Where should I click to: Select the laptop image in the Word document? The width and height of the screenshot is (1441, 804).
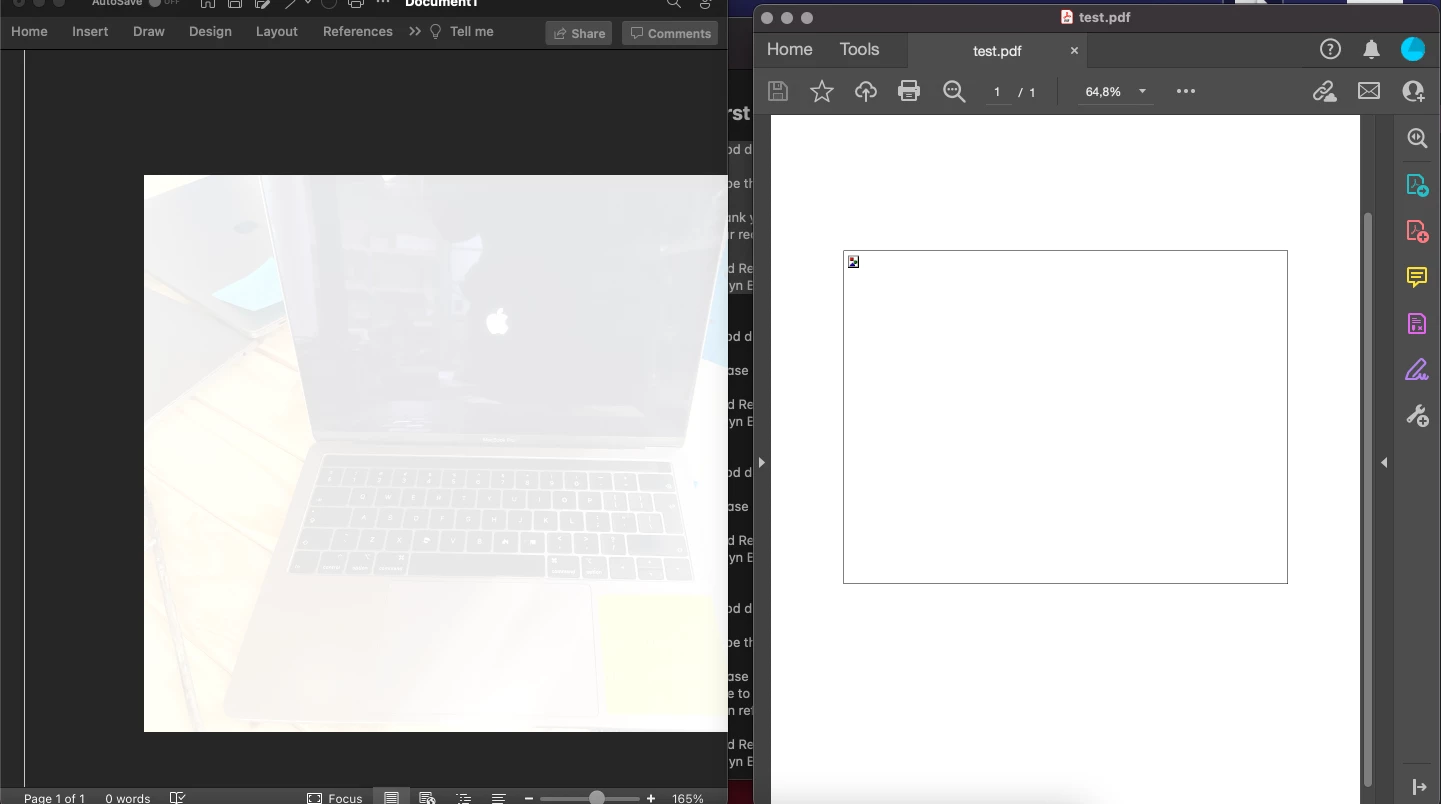click(x=436, y=453)
